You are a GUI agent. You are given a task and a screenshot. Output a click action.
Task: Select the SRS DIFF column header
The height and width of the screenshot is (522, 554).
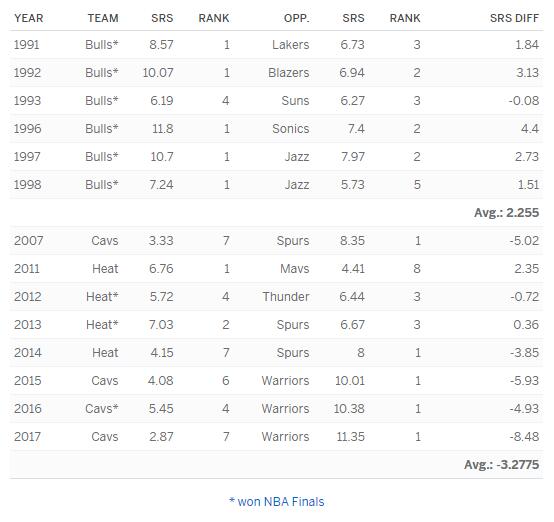(x=514, y=18)
